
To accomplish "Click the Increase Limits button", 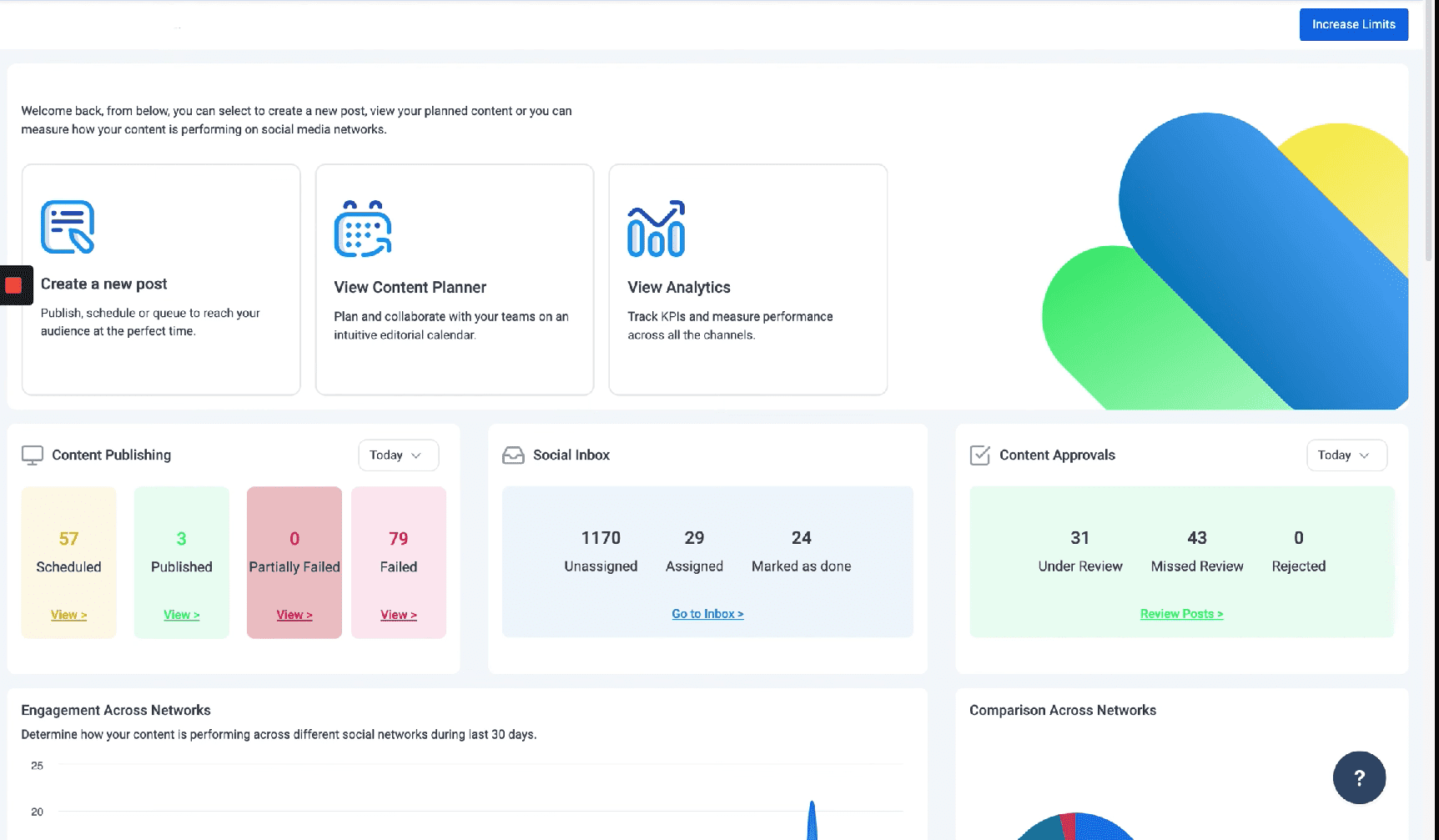I will [1353, 24].
